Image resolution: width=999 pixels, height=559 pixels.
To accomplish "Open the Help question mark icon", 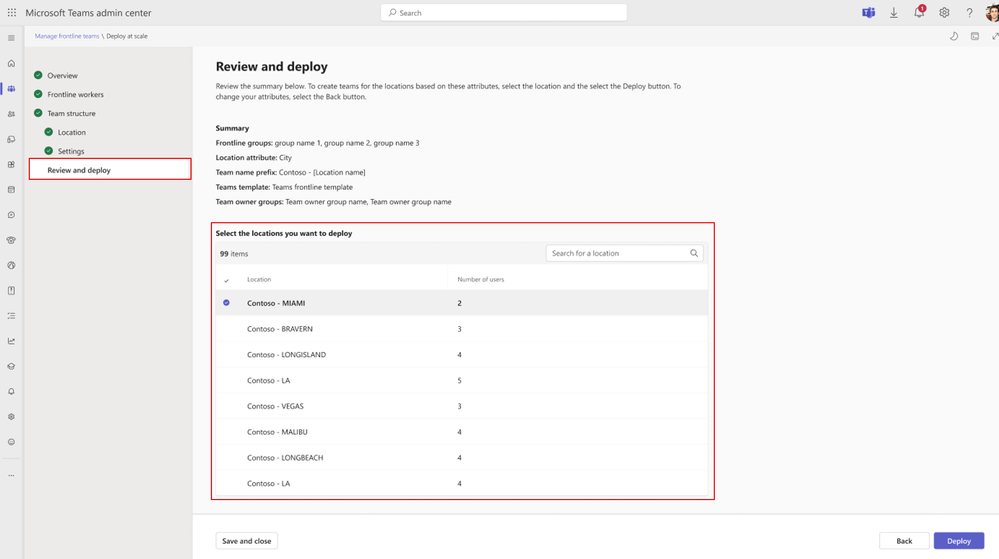I will [969, 13].
